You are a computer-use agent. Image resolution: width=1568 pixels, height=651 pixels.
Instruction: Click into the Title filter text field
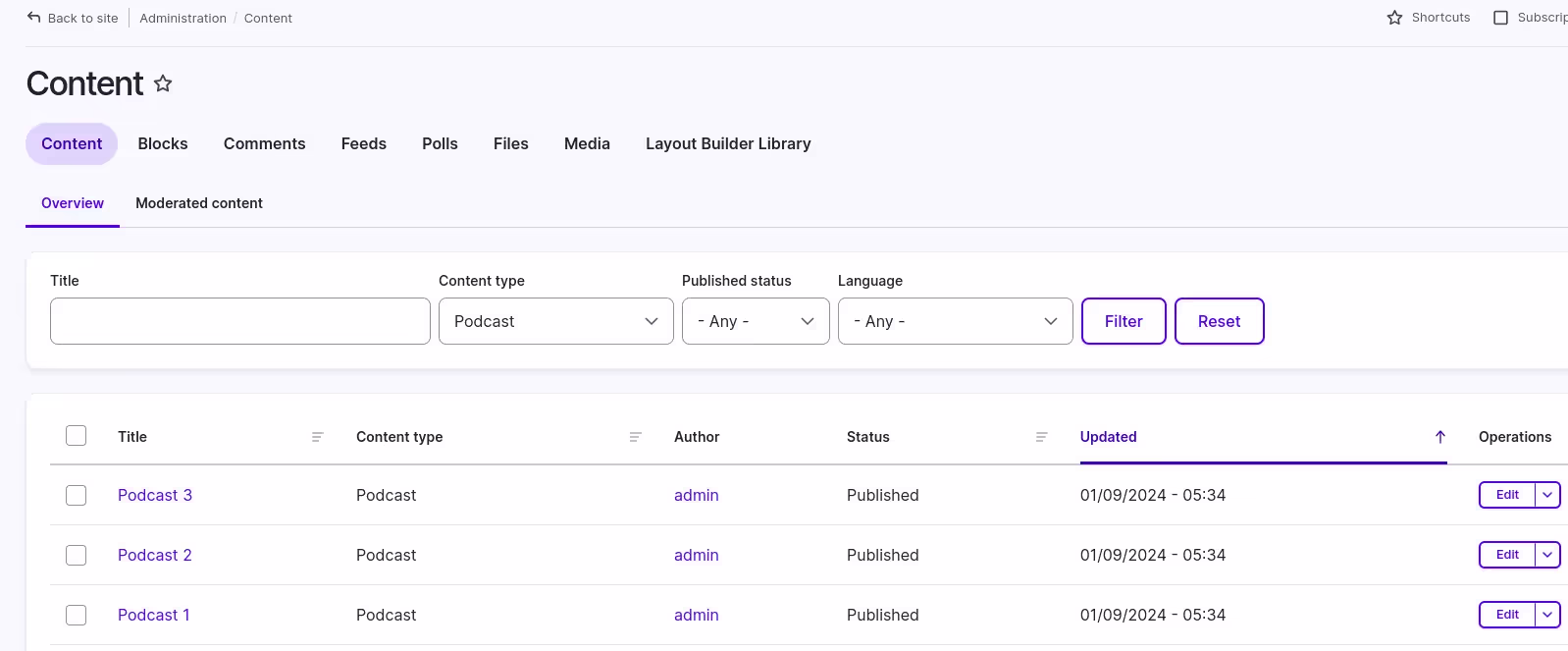coord(240,321)
